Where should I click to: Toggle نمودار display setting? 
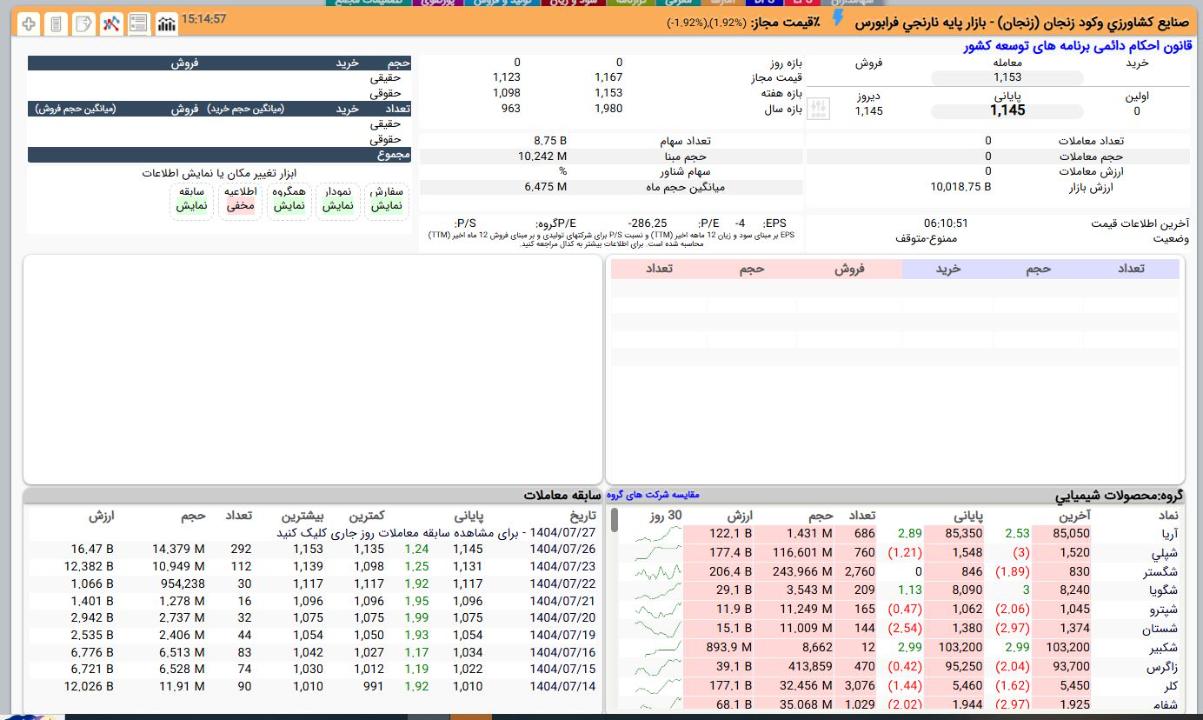tap(337, 199)
